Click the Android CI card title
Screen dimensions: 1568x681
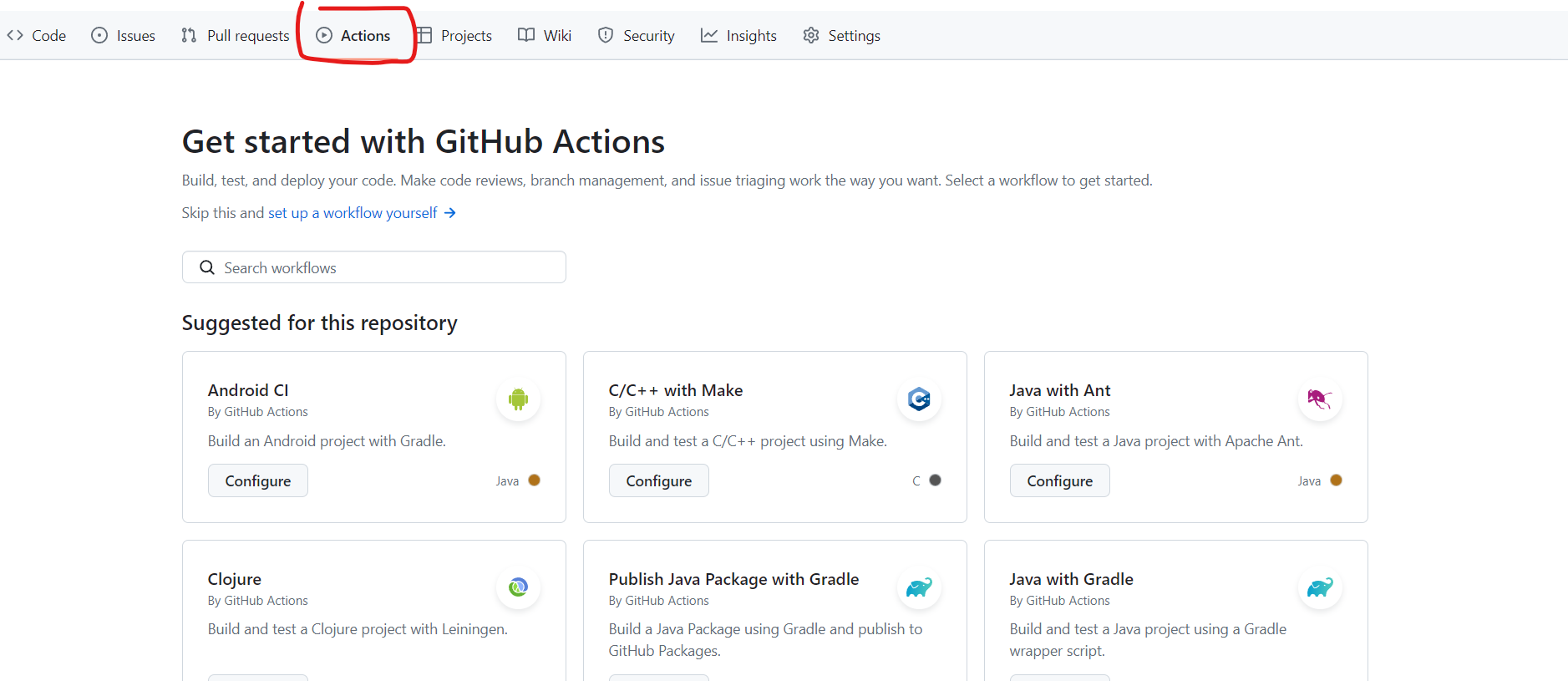pyautogui.click(x=248, y=390)
